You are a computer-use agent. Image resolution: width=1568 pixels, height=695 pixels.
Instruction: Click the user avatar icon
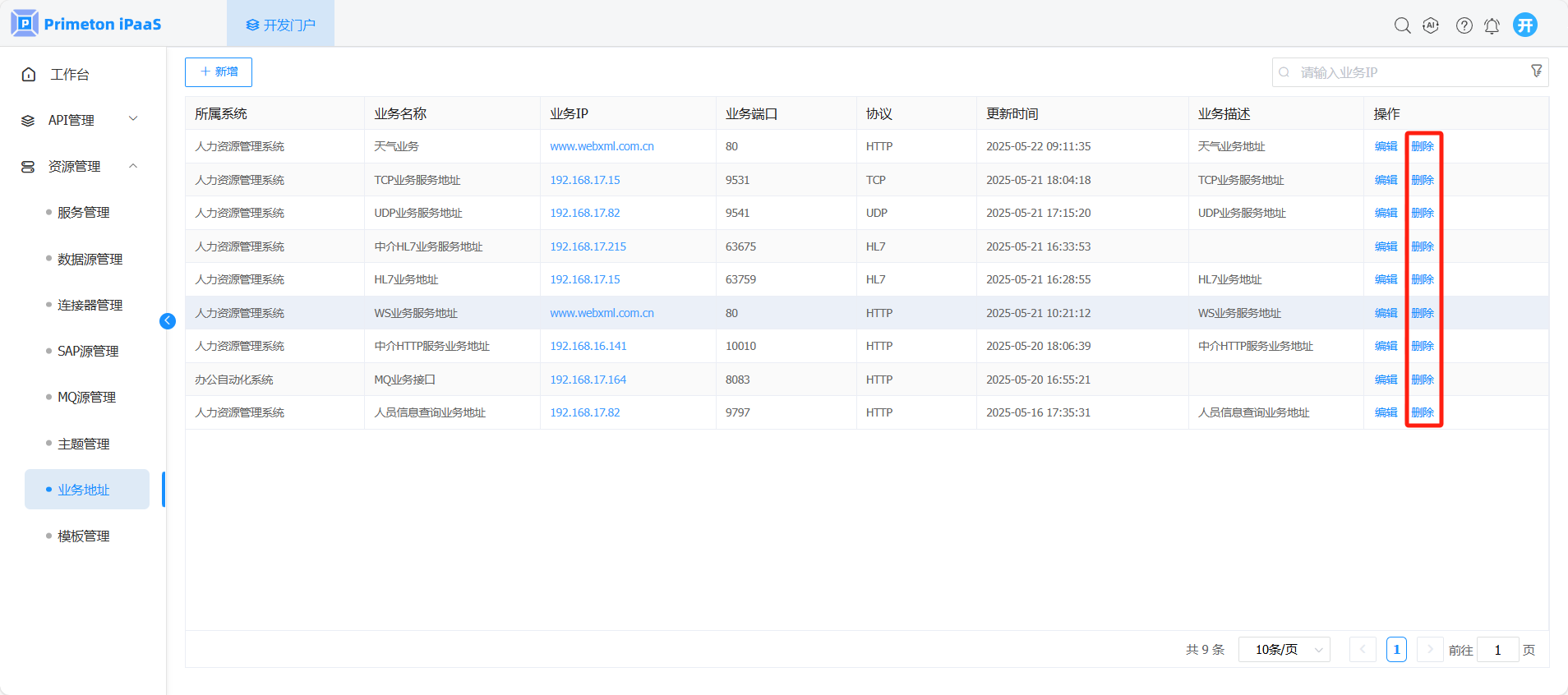point(1525,25)
